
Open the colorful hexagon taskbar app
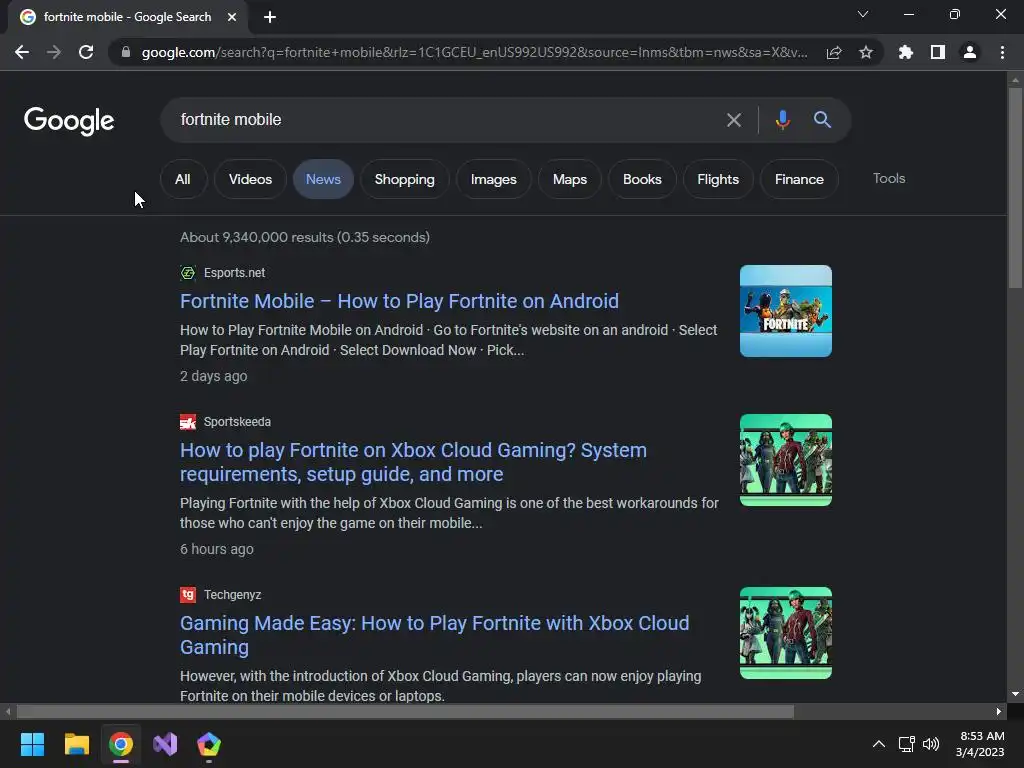click(x=209, y=744)
